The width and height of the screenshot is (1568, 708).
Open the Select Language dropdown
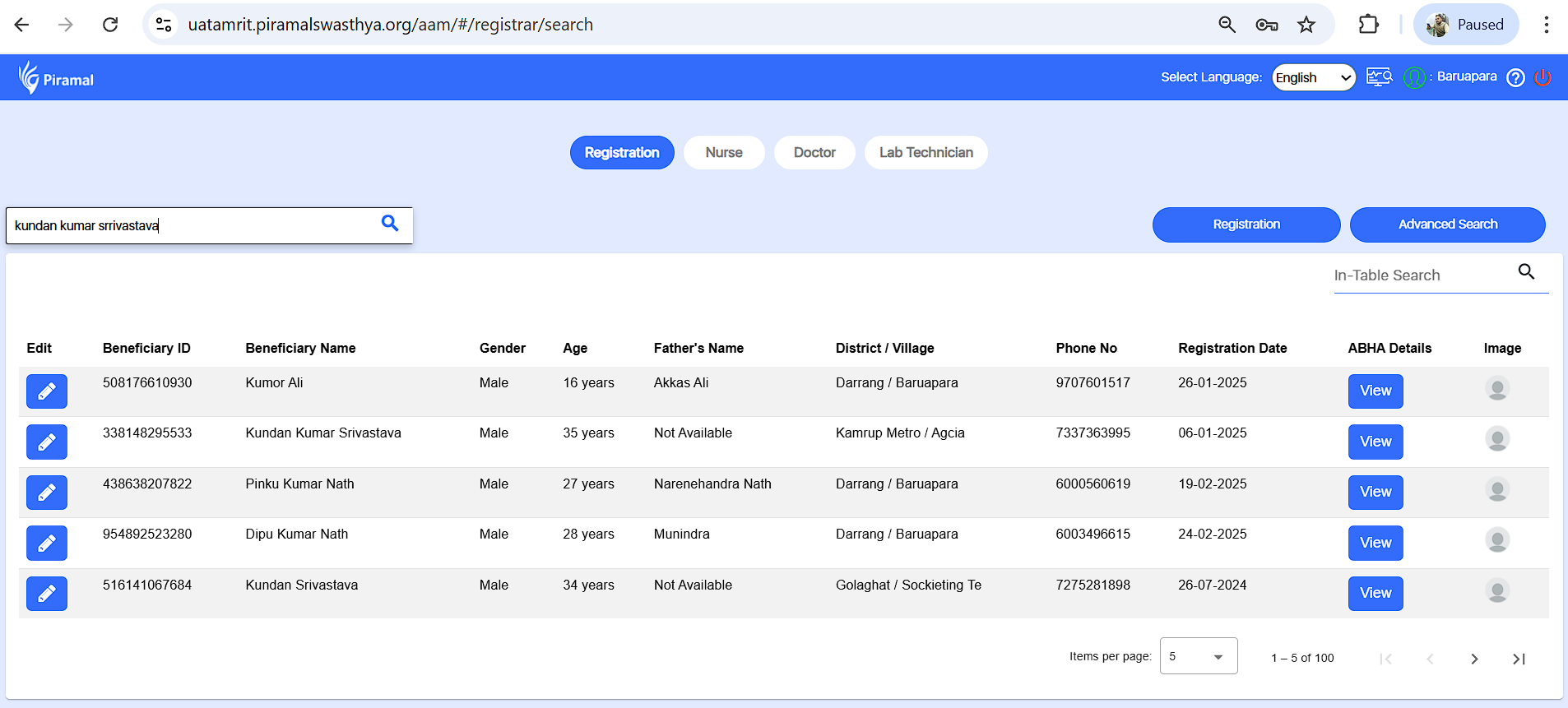(x=1313, y=77)
